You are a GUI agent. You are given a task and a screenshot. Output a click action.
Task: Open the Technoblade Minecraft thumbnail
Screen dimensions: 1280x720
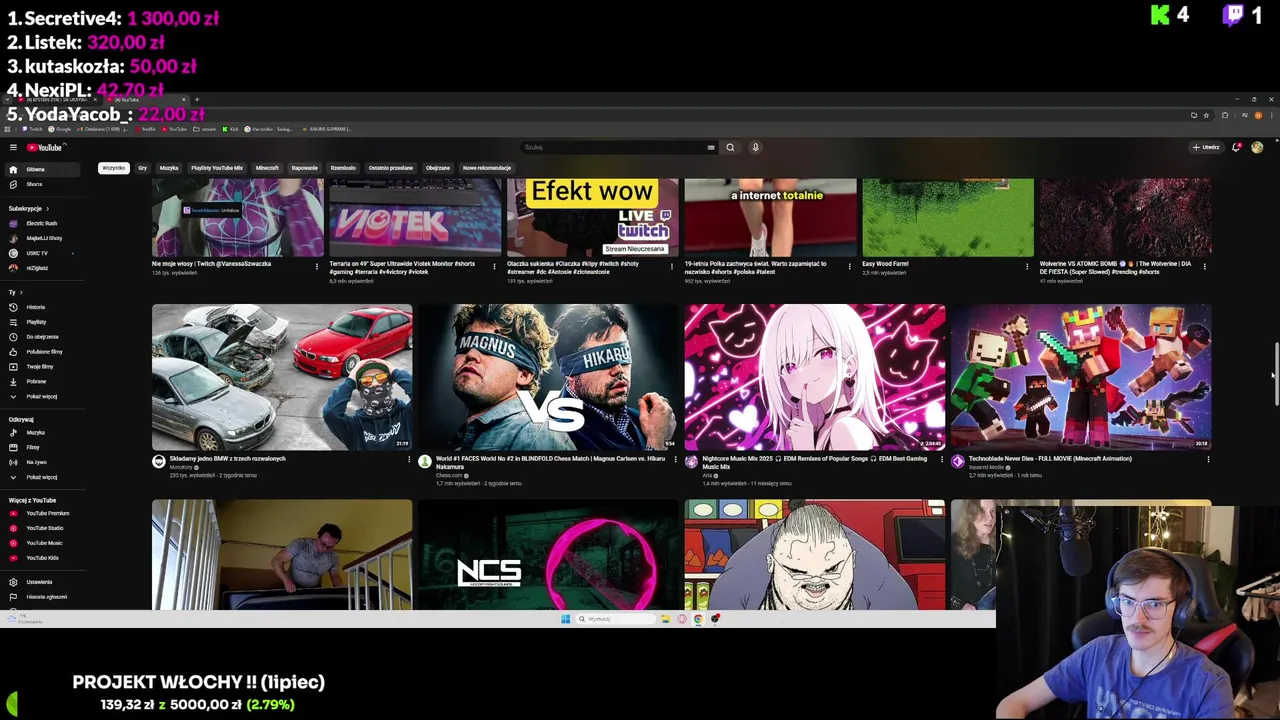click(x=1081, y=377)
